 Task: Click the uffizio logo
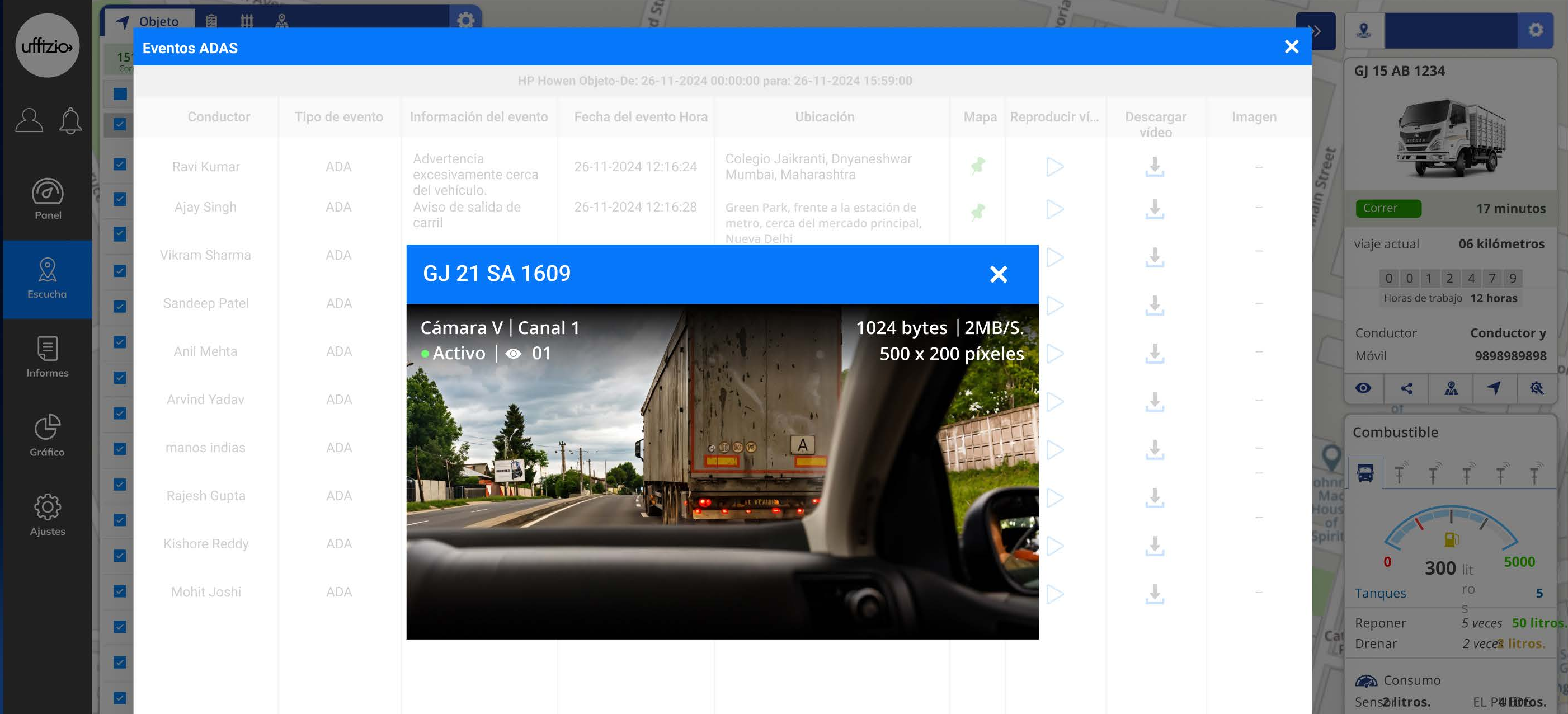click(48, 46)
